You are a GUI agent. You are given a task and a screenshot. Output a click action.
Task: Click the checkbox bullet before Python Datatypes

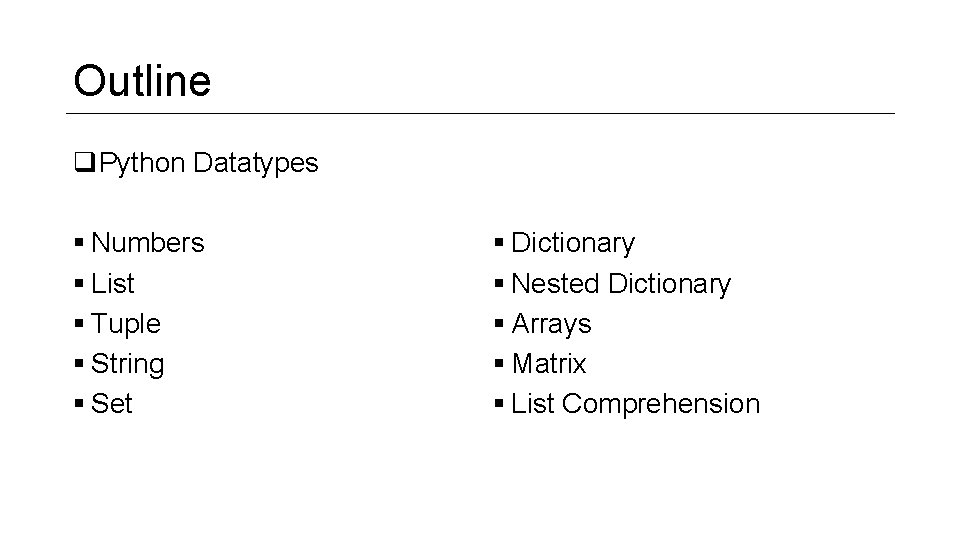[84, 162]
